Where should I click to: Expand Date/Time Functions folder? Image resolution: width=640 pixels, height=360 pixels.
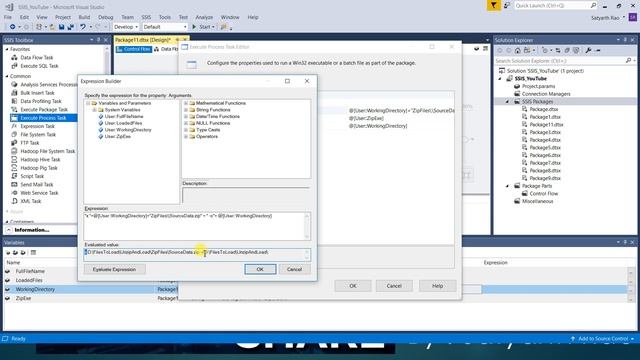186,116
